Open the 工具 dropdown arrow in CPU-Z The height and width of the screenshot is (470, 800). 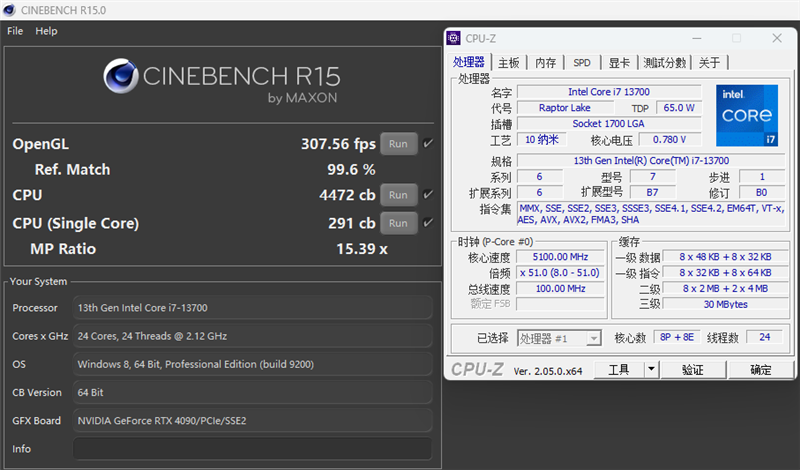pos(651,369)
